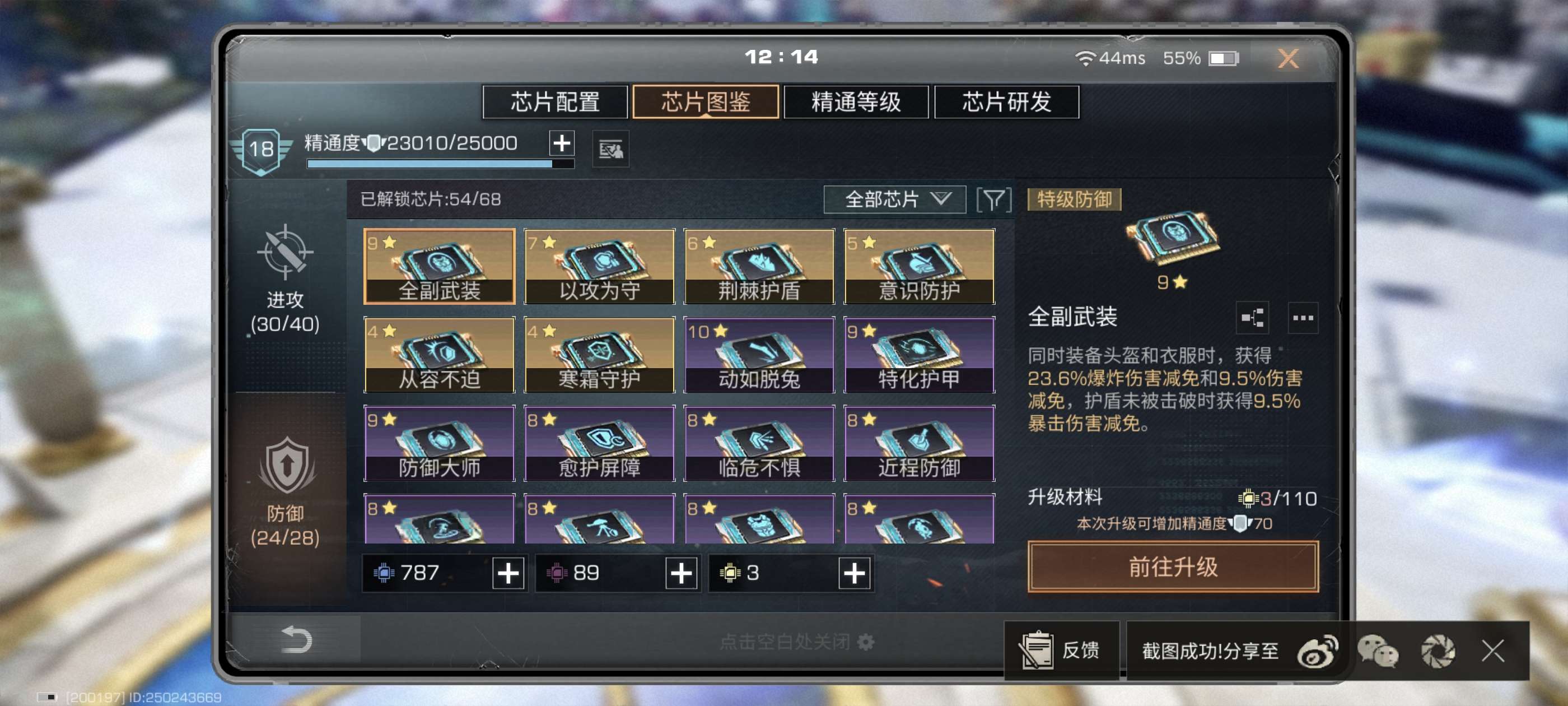Select the 动如脱兔 chip thumbnail

point(758,355)
